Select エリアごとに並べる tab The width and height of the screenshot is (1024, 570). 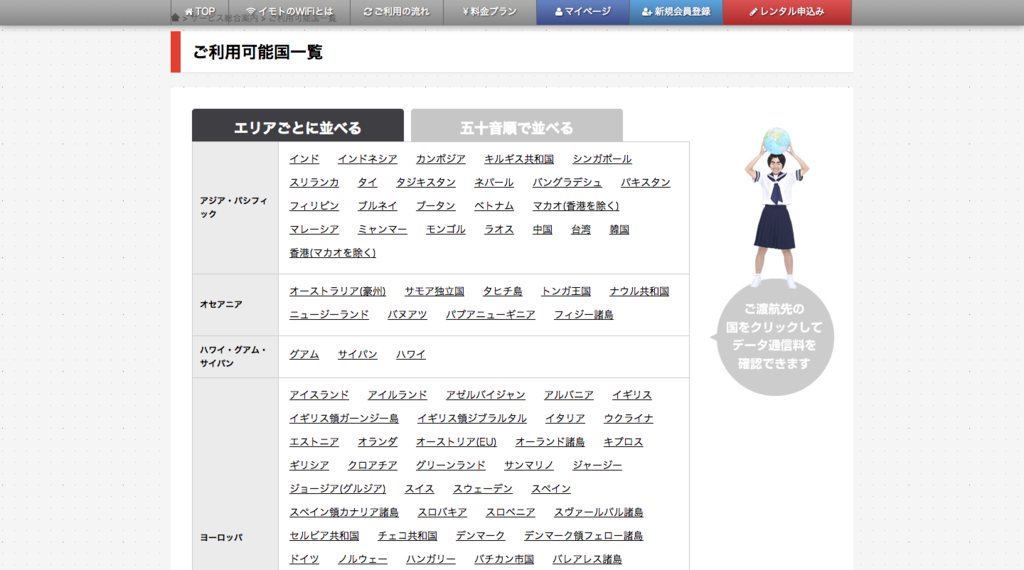coord(298,126)
